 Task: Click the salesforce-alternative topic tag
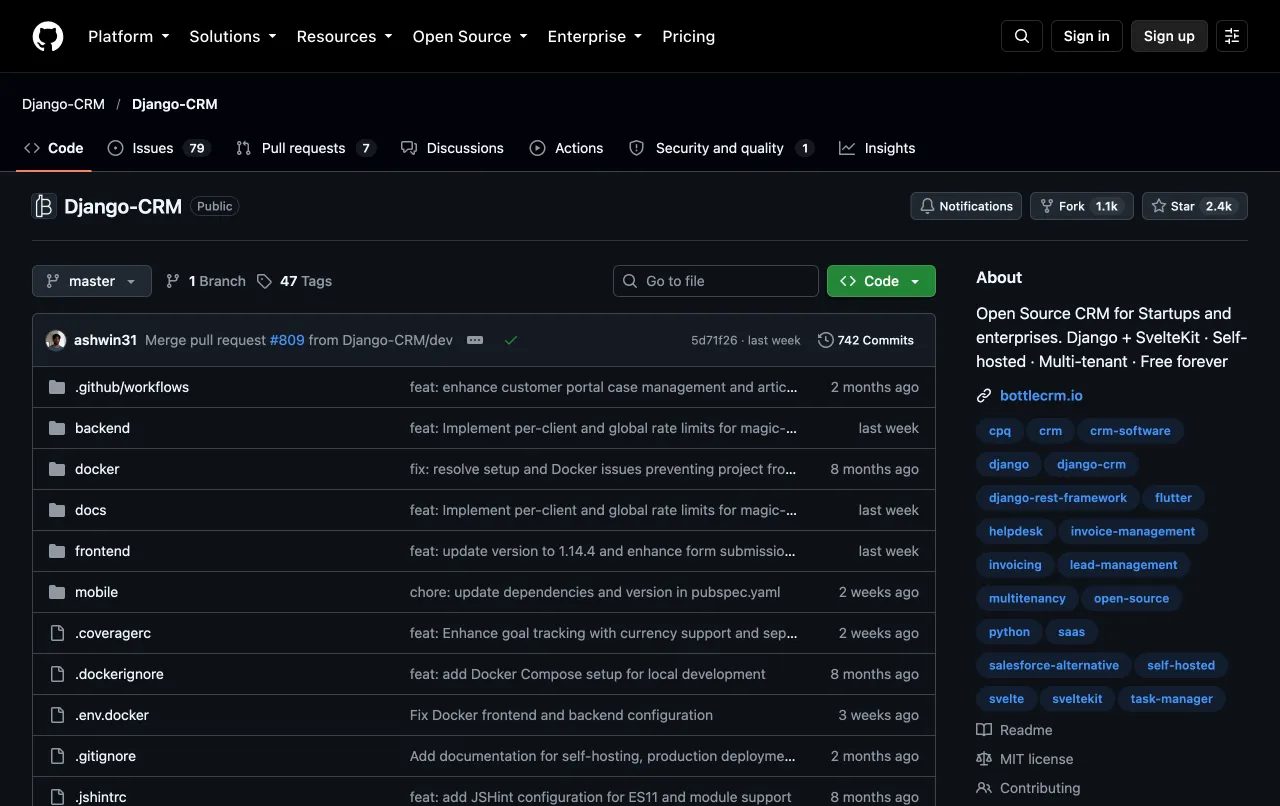1054,665
